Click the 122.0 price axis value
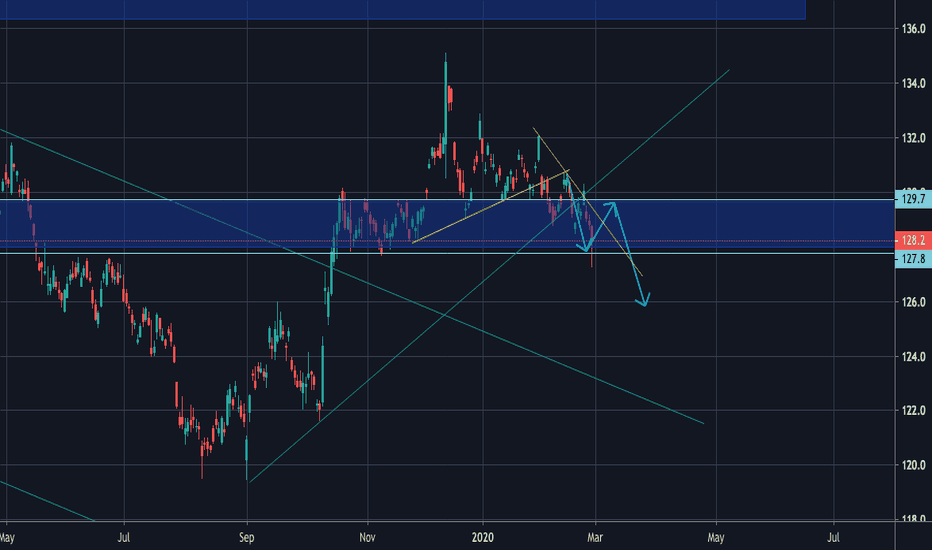 point(914,410)
